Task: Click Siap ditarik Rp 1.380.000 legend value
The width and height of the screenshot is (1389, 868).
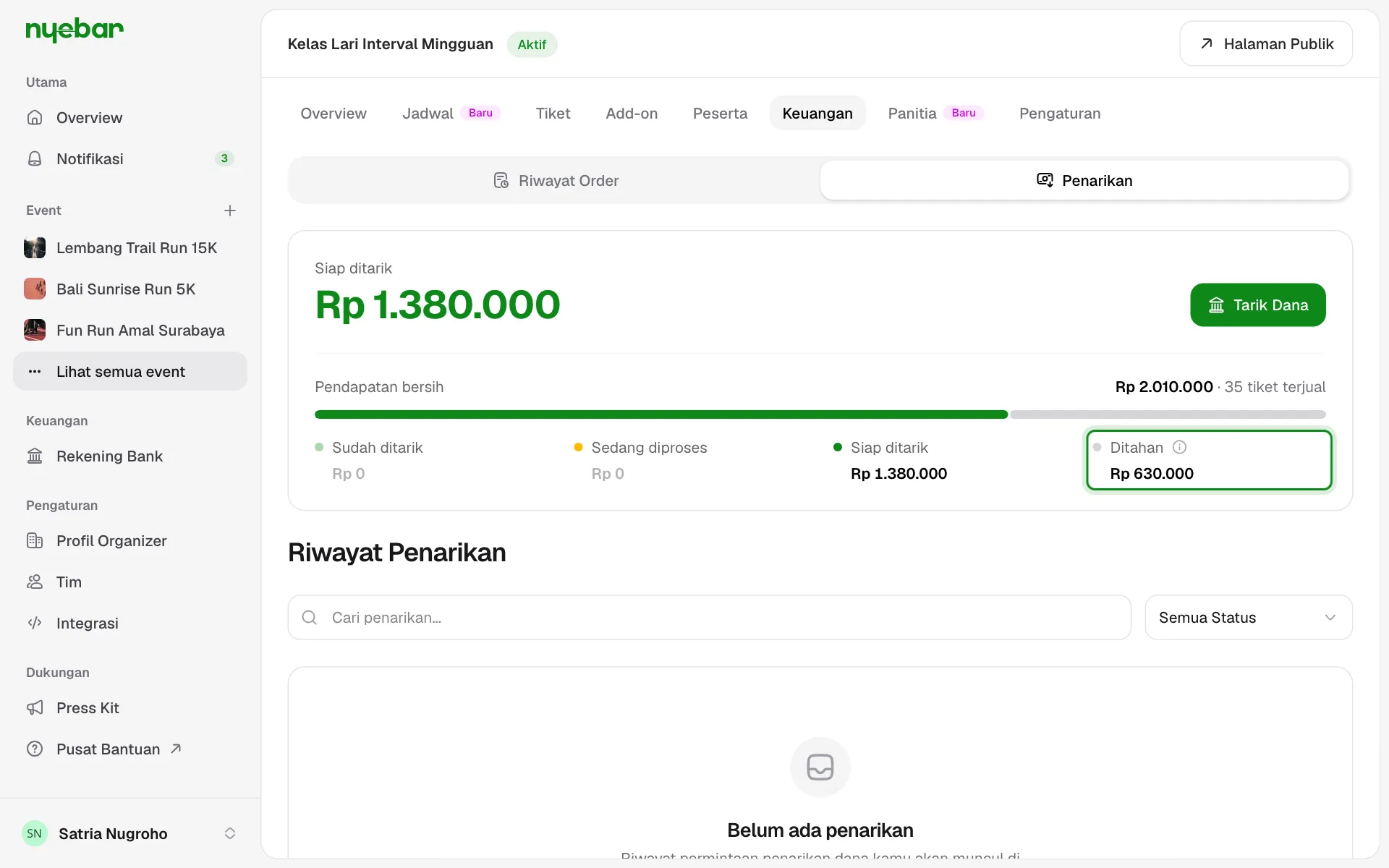Action: (x=899, y=474)
